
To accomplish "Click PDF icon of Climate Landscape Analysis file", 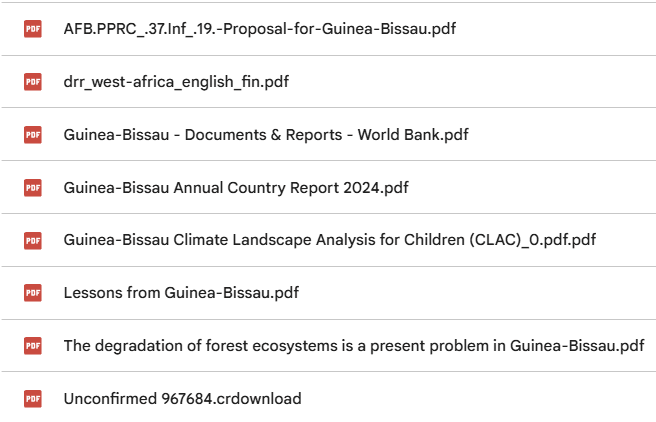I will tap(33, 240).
